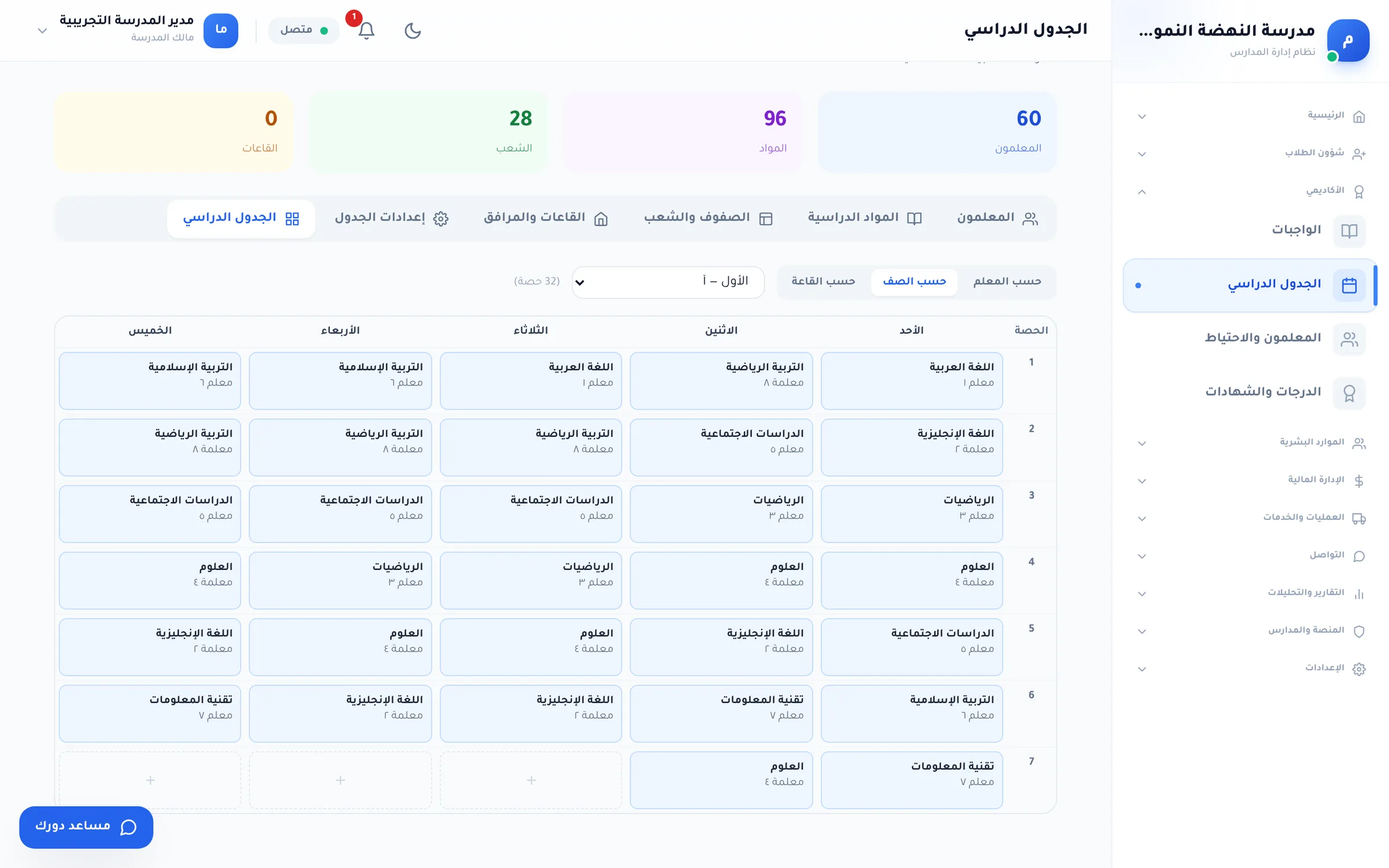Screen dimensions: 1389x868
Task: Switch to المواد الدراسية tab
Action: pyautogui.click(x=865, y=218)
